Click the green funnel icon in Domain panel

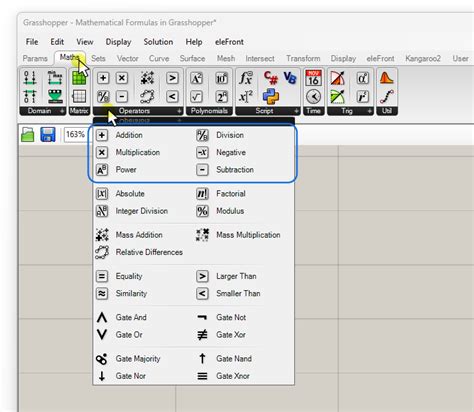[x=55, y=97]
